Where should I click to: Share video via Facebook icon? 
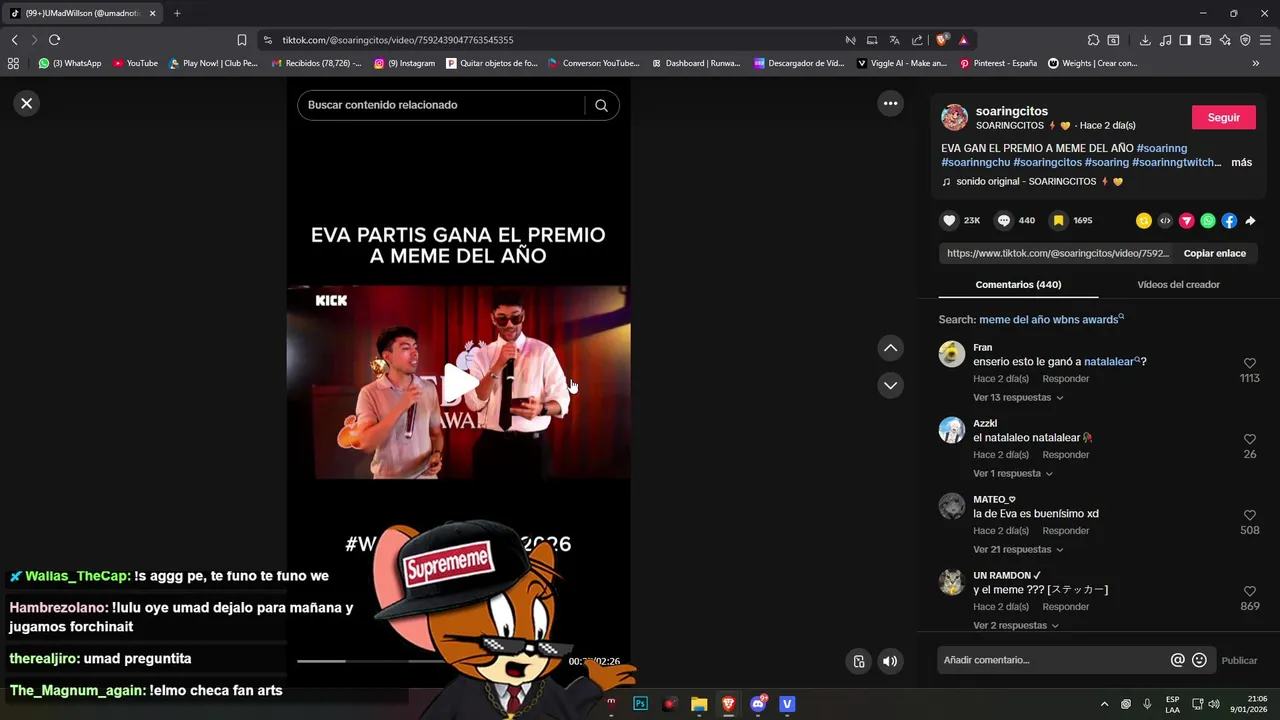1229,221
